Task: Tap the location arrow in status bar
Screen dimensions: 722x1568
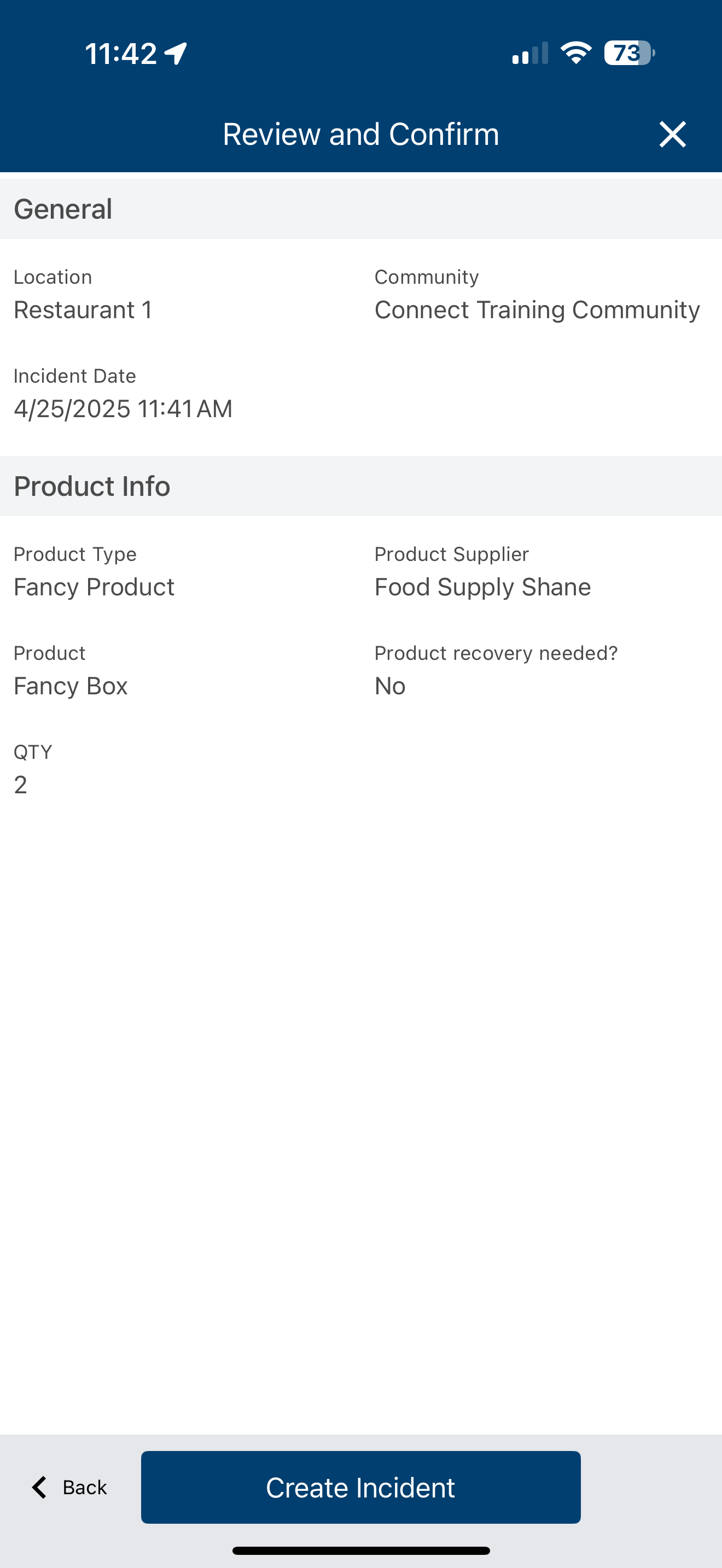Action: tap(176, 54)
